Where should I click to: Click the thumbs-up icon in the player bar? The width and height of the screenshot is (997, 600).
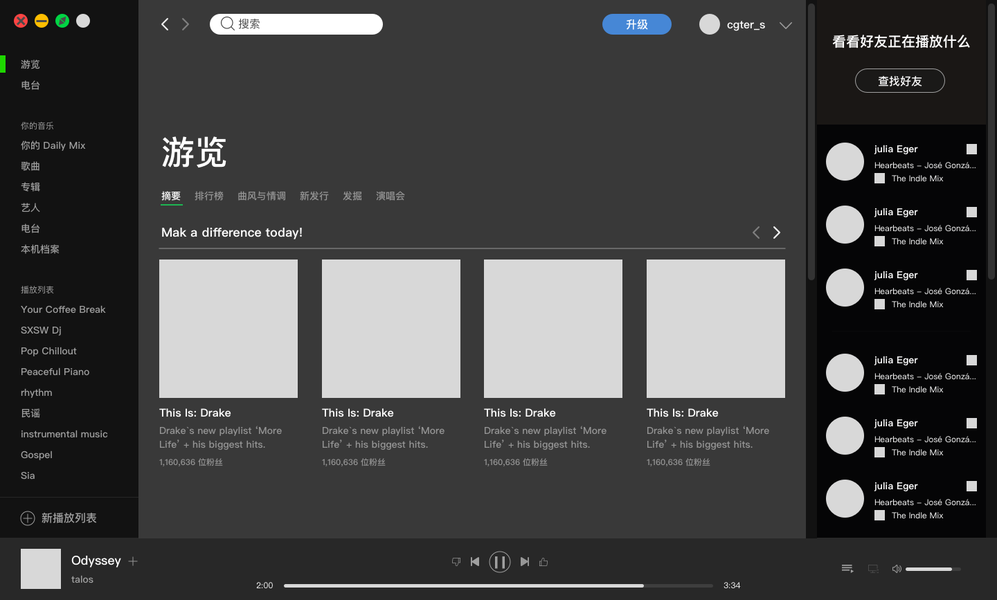pyautogui.click(x=544, y=562)
